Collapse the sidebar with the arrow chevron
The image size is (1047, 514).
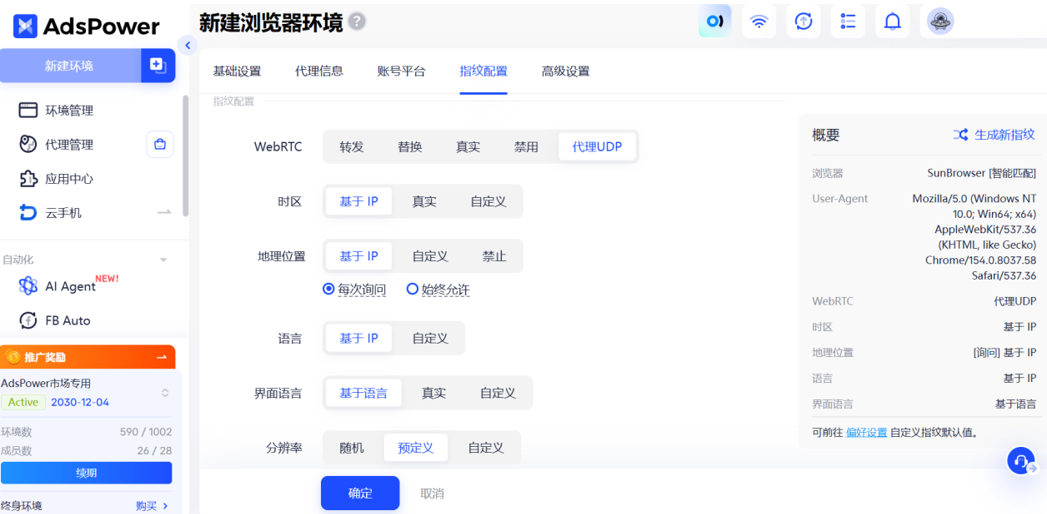tap(188, 45)
